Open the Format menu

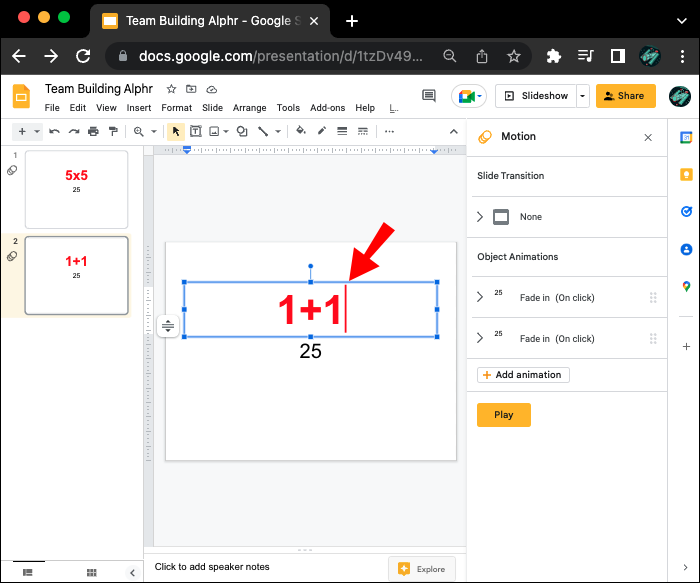coord(176,108)
